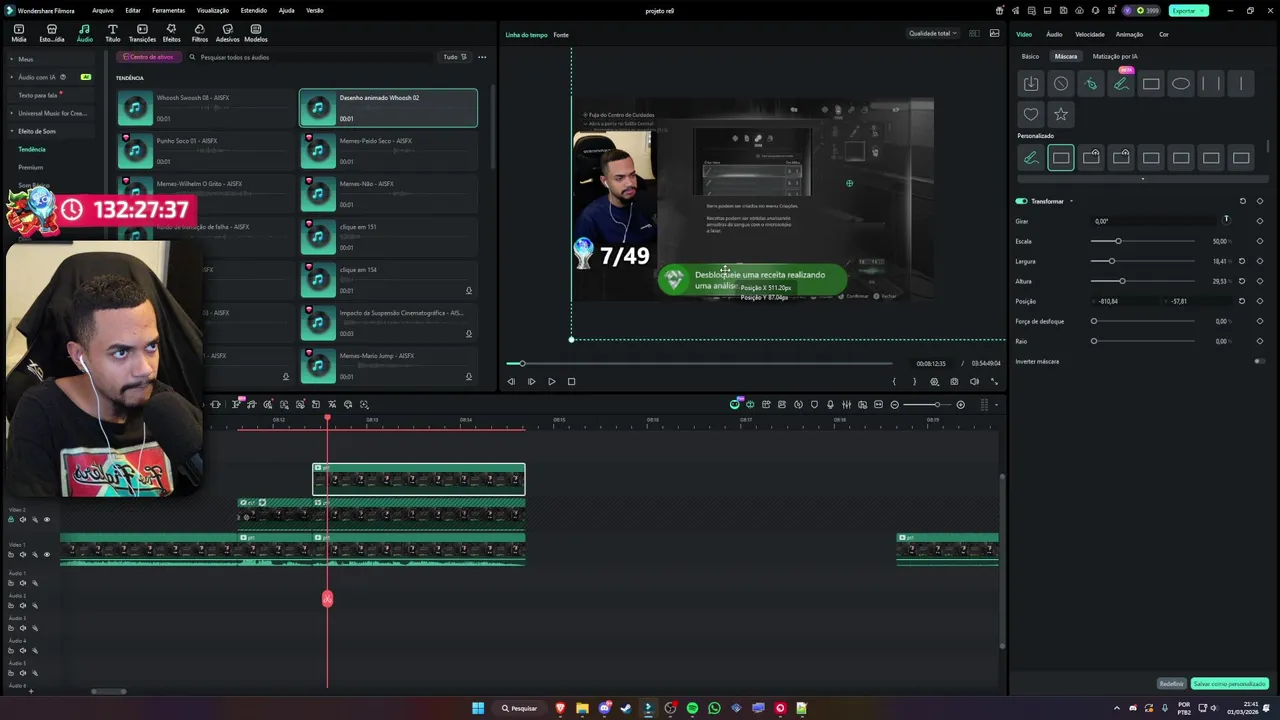Viewport: 1280px width, 720px height.
Task: Lock the Vídeo 1 track
Action: (11, 554)
